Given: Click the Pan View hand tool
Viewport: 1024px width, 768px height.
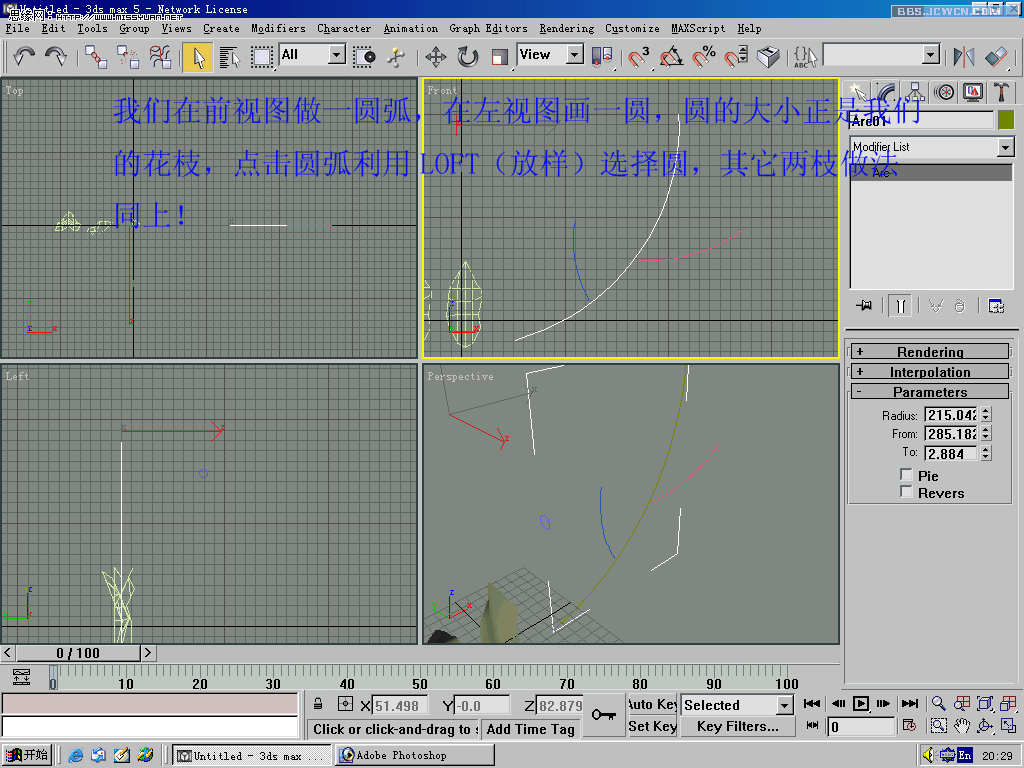Looking at the screenshot, I should 961,726.
